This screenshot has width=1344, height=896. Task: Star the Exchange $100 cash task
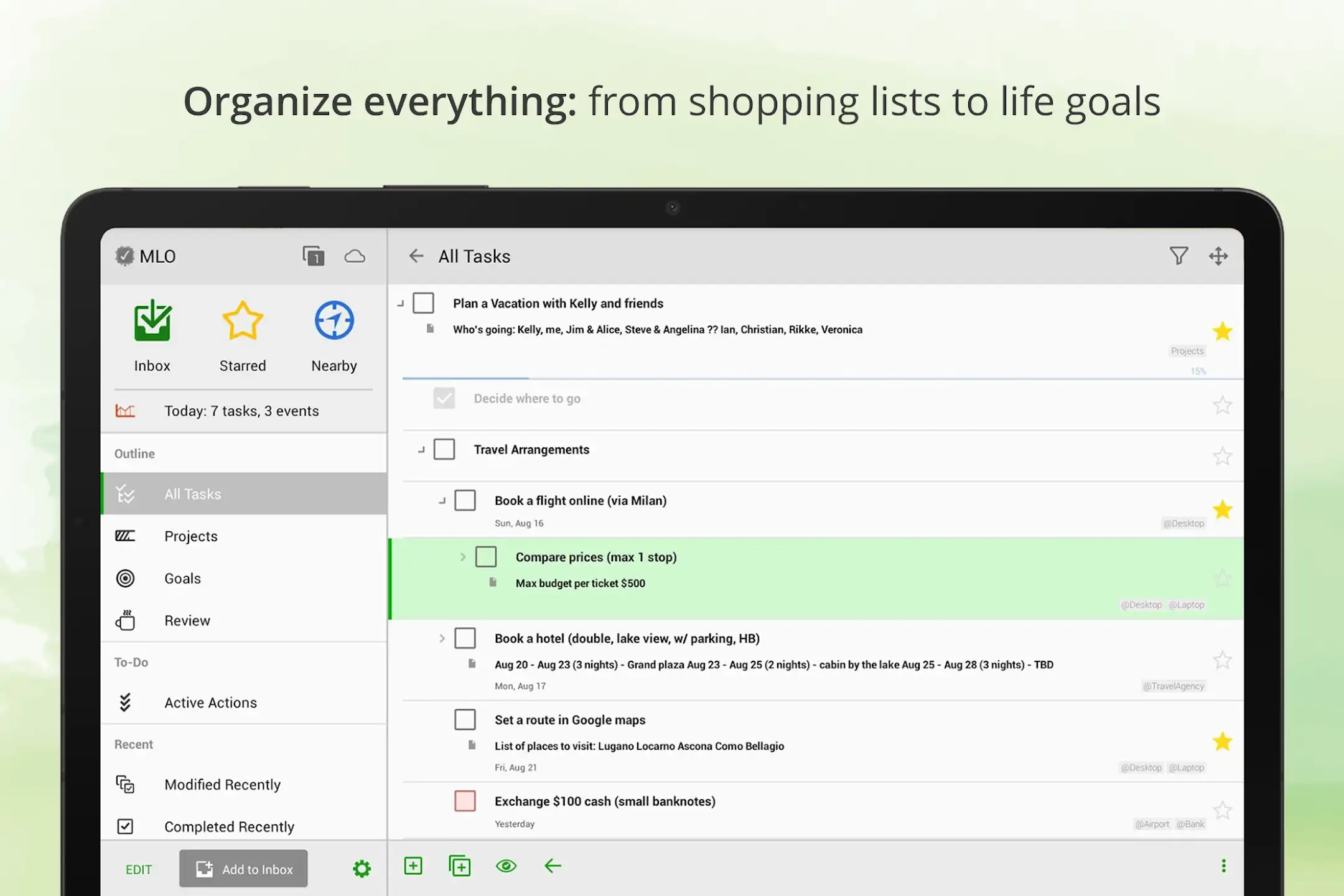click(x=1223, y=810)
